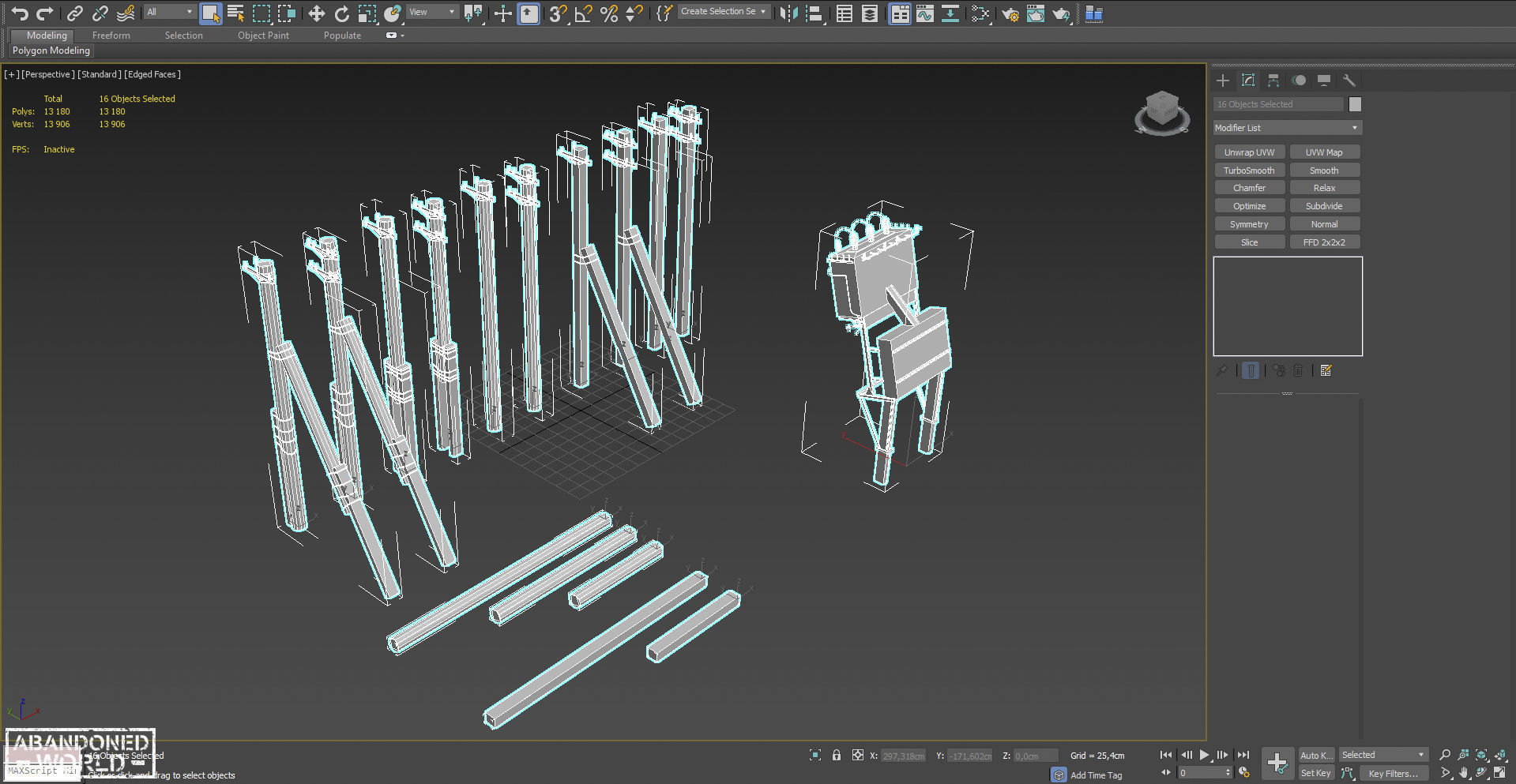Image resolution: width=1516 pixels, height=784 pixels.
Task: Switch to the Populate ribbon tab
Action: pyautogui.click(x=342, y=36)
